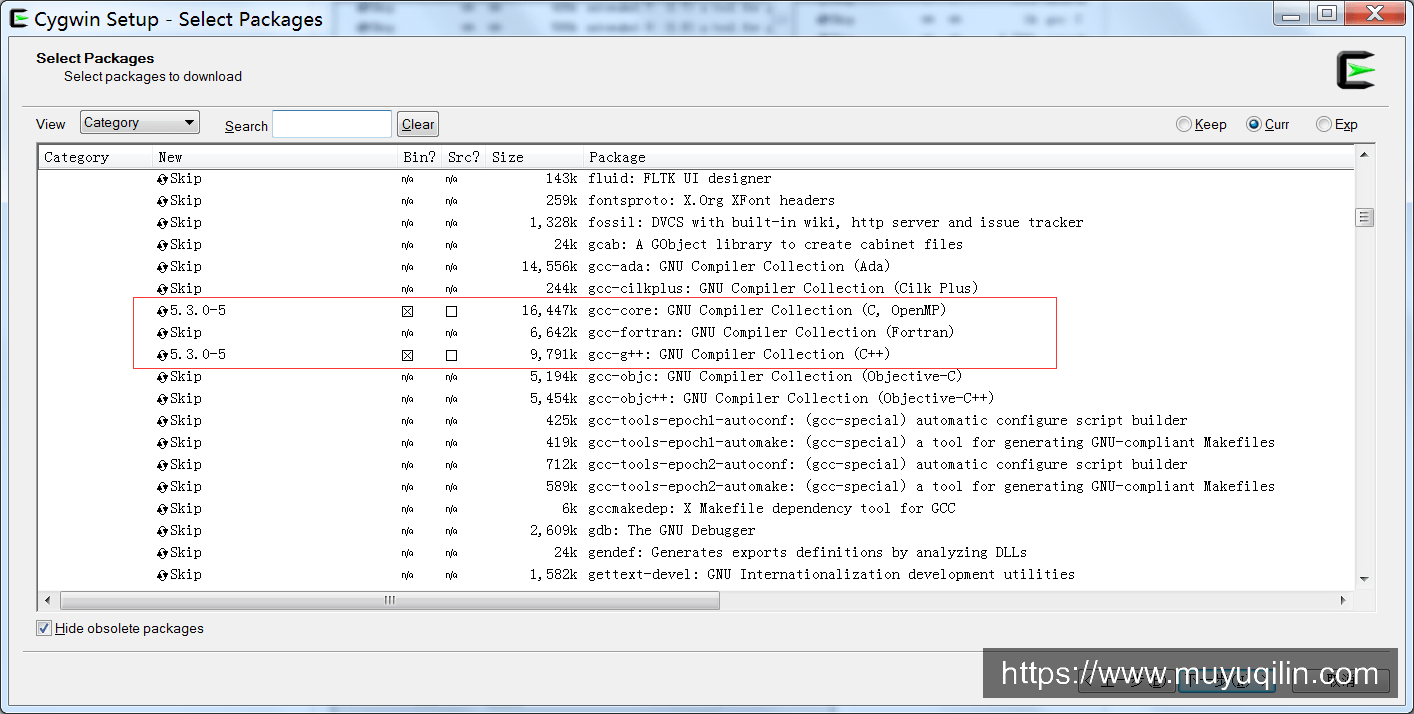Click 'fontsproto: X.Org XFont headers' text
This screenshot has height=714, width=1414.
(712, 201)
